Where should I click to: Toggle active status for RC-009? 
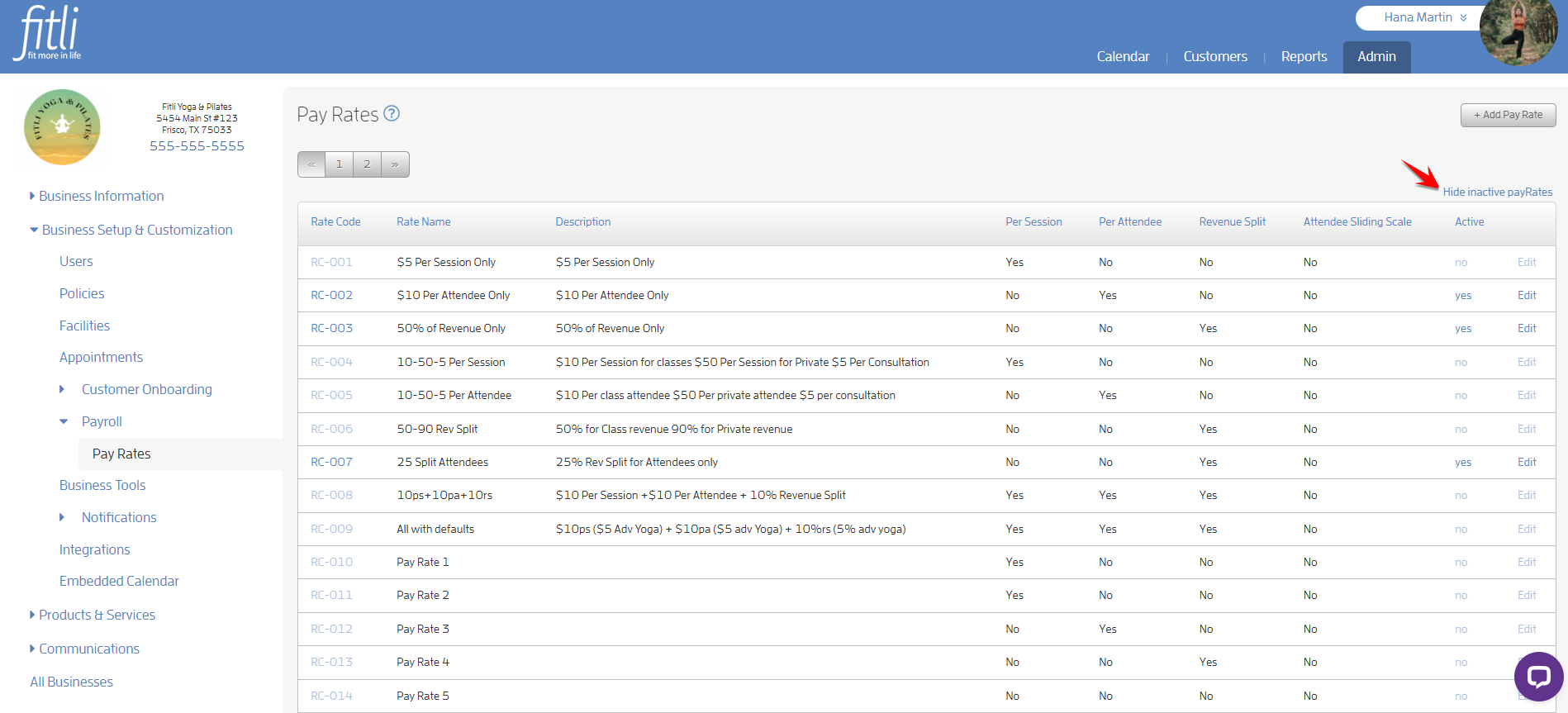point(1461,530)
